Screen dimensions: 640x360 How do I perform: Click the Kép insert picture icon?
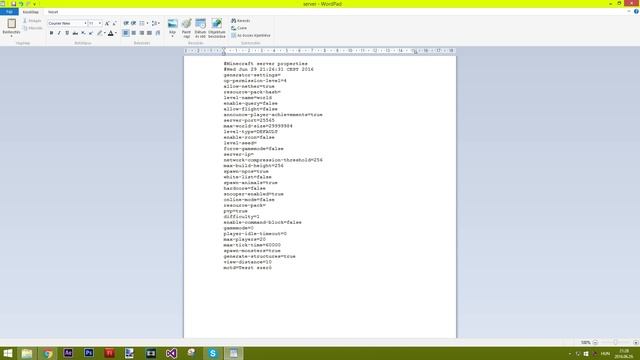(173, 24)
